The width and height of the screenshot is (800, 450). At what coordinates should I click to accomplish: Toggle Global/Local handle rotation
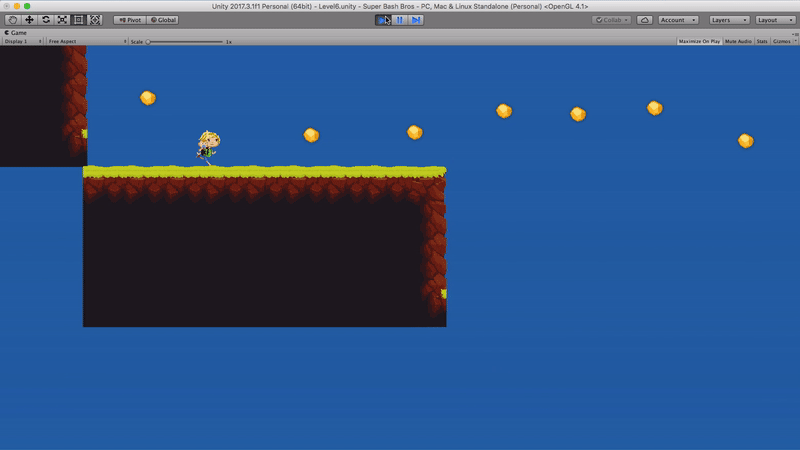[x=163, y=20]
